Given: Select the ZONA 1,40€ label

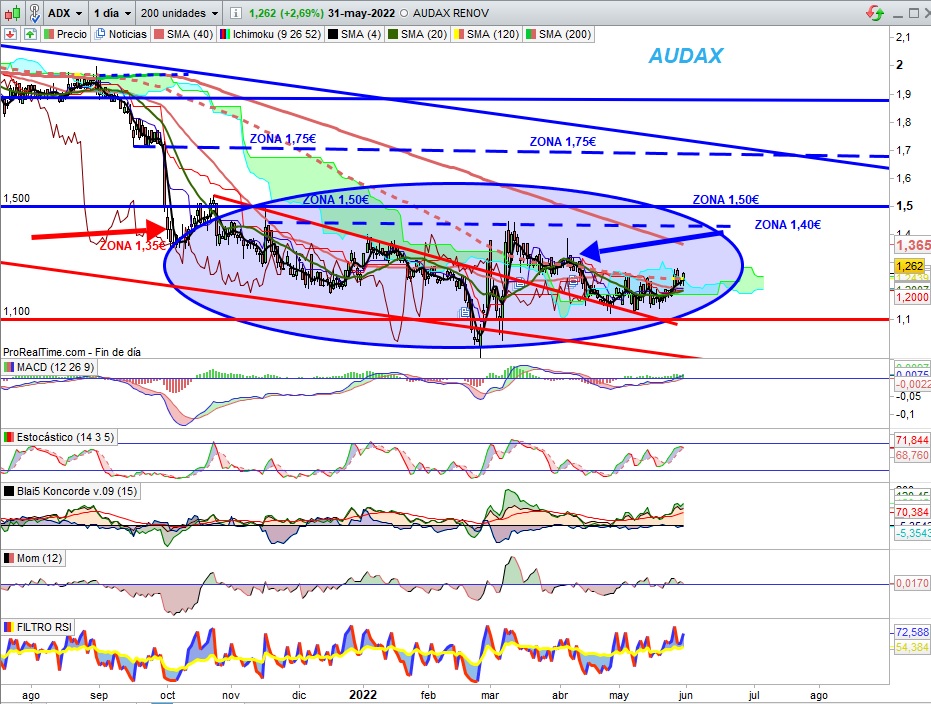Looking at the screenshot, I should coord(788,225).
